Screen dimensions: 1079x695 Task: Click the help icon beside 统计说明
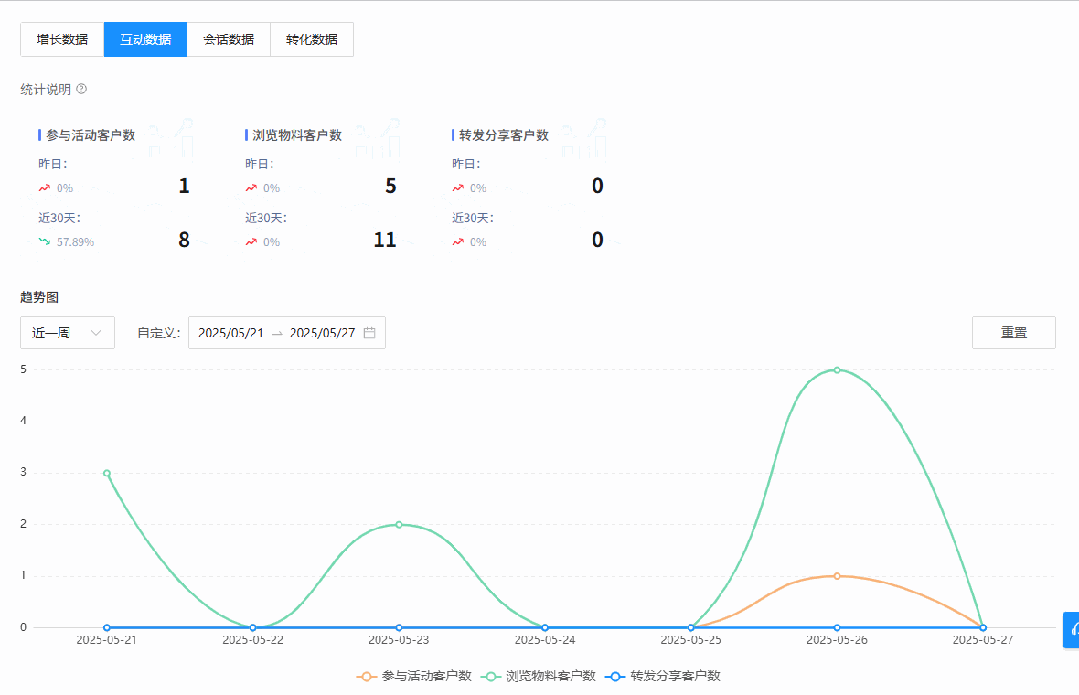coord(82,89)
